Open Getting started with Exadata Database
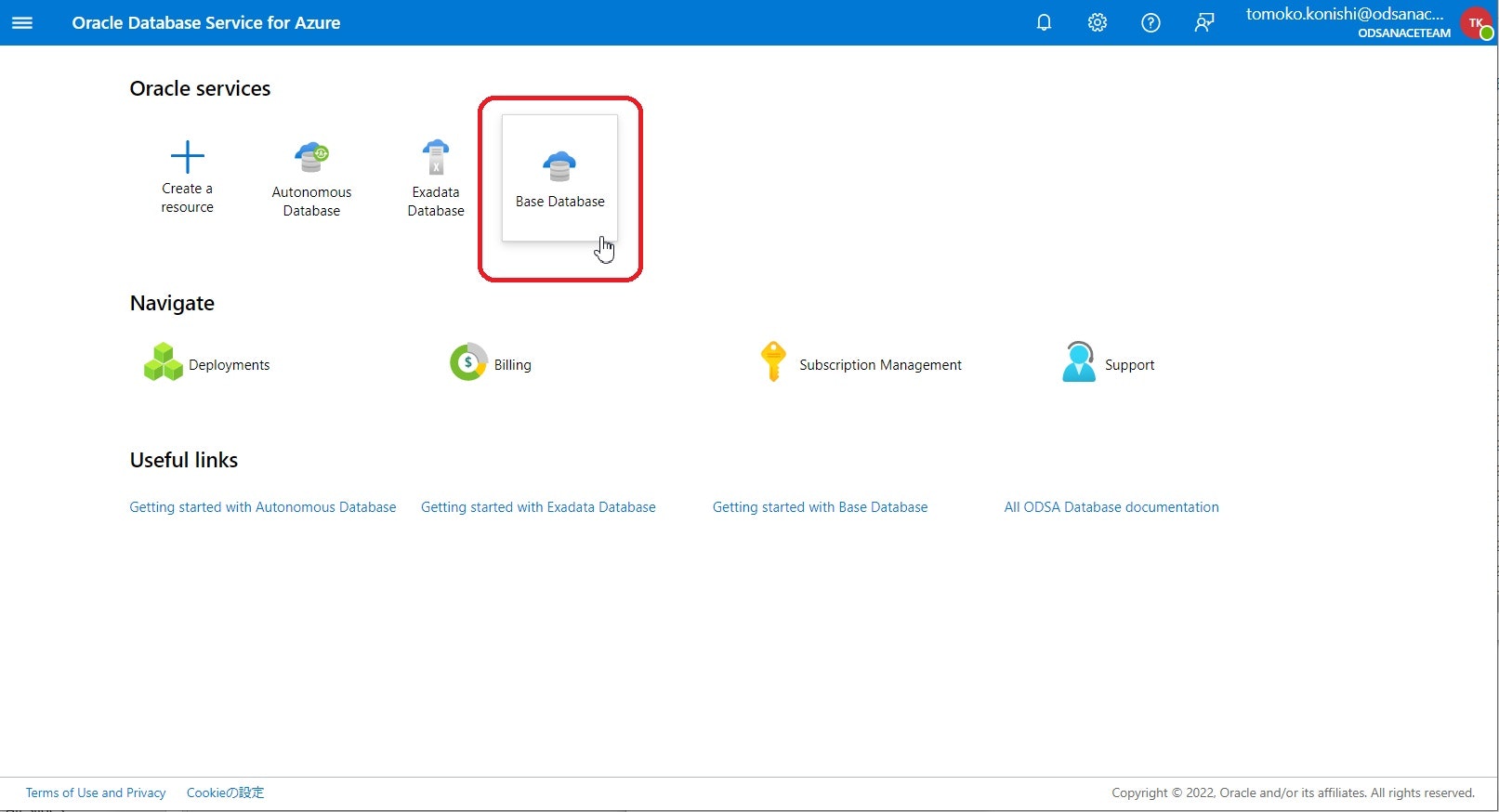Image resolution: width=1499 pixels, height=812 pixels. pyautogui.click(x=538, y=507)
